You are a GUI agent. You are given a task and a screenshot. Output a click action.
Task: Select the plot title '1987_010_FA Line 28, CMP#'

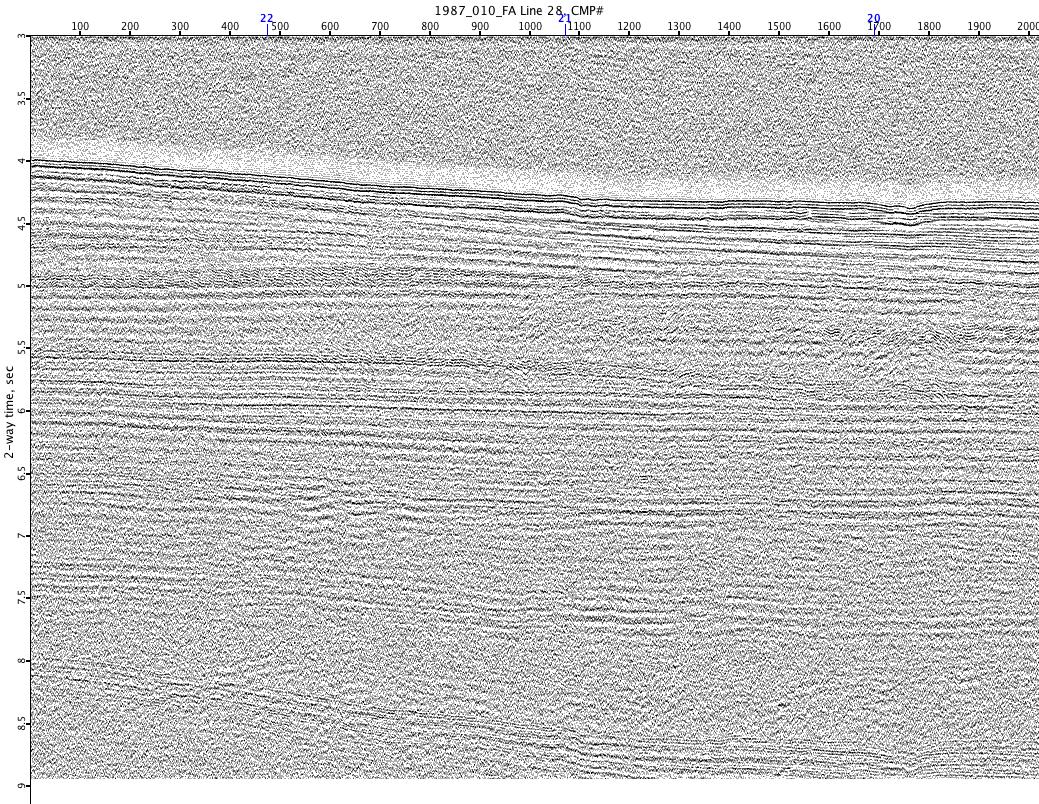click(518, 10)
